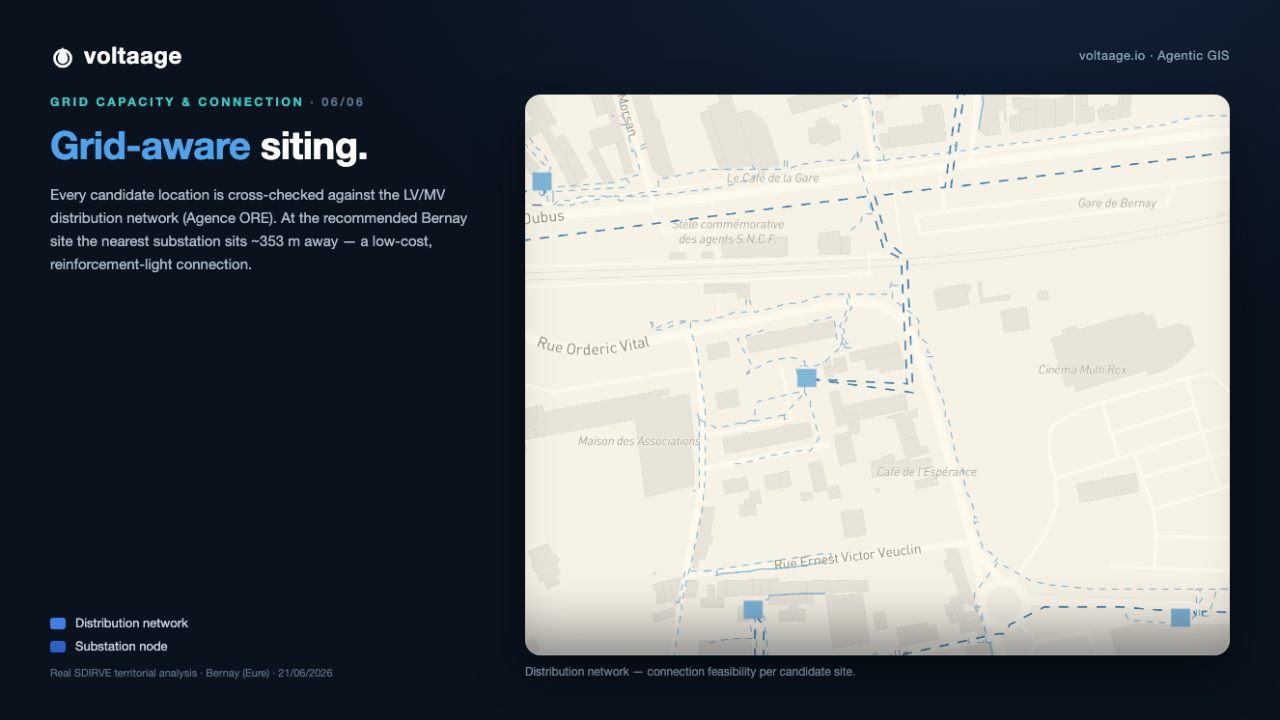The height and width of the screenshot is (720, 1280).
Task: Click the Cinéma Multi Rex map label
Action: (1082, 370)
